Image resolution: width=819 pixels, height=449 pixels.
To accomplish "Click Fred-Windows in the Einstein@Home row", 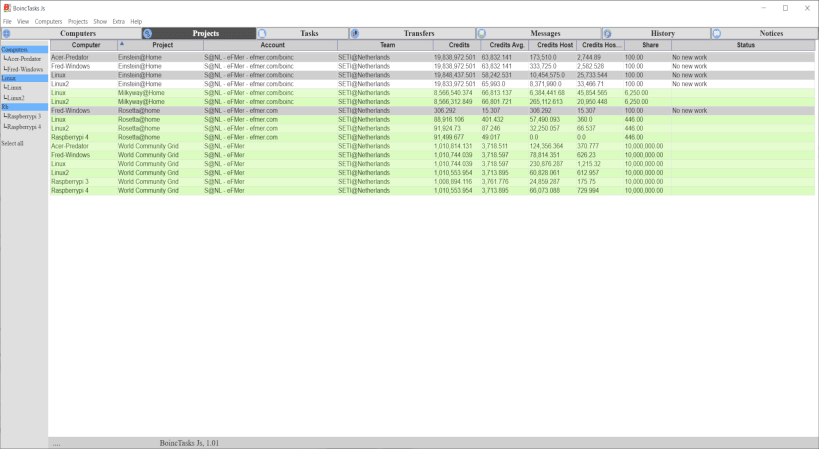I will point(71,66).
